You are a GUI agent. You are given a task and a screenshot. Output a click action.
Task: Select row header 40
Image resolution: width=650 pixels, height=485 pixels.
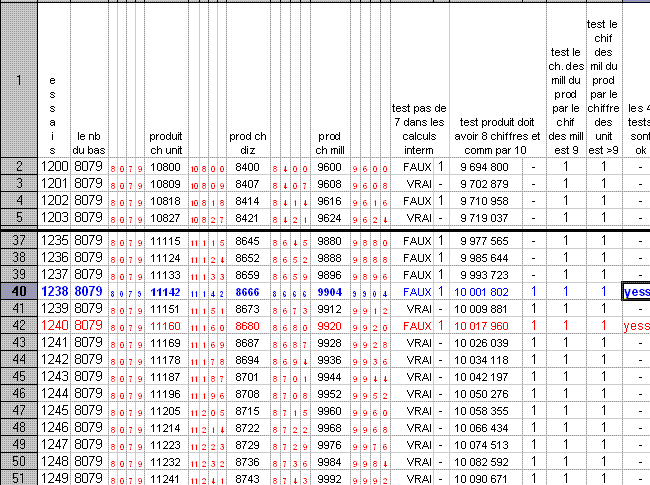pyautogui.click(x=18, y=291)
